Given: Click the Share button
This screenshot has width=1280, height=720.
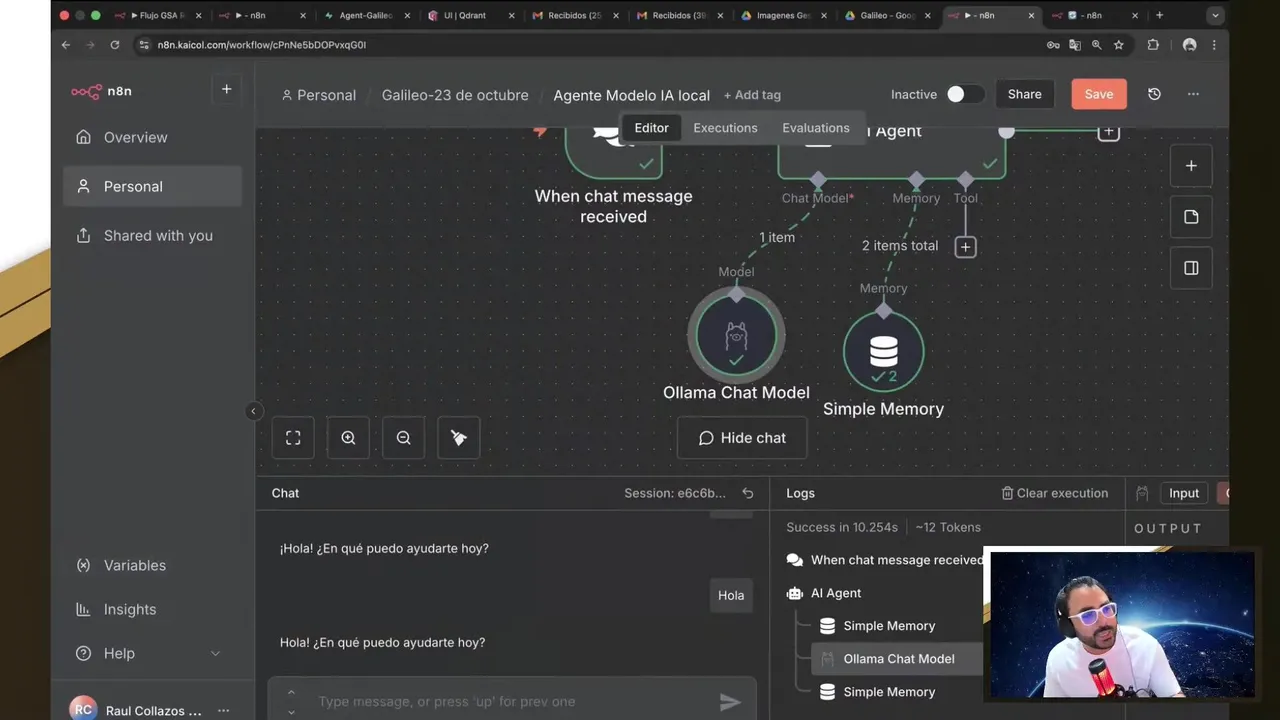Looking at the screenshot, I should click(x=1024, y=94).
